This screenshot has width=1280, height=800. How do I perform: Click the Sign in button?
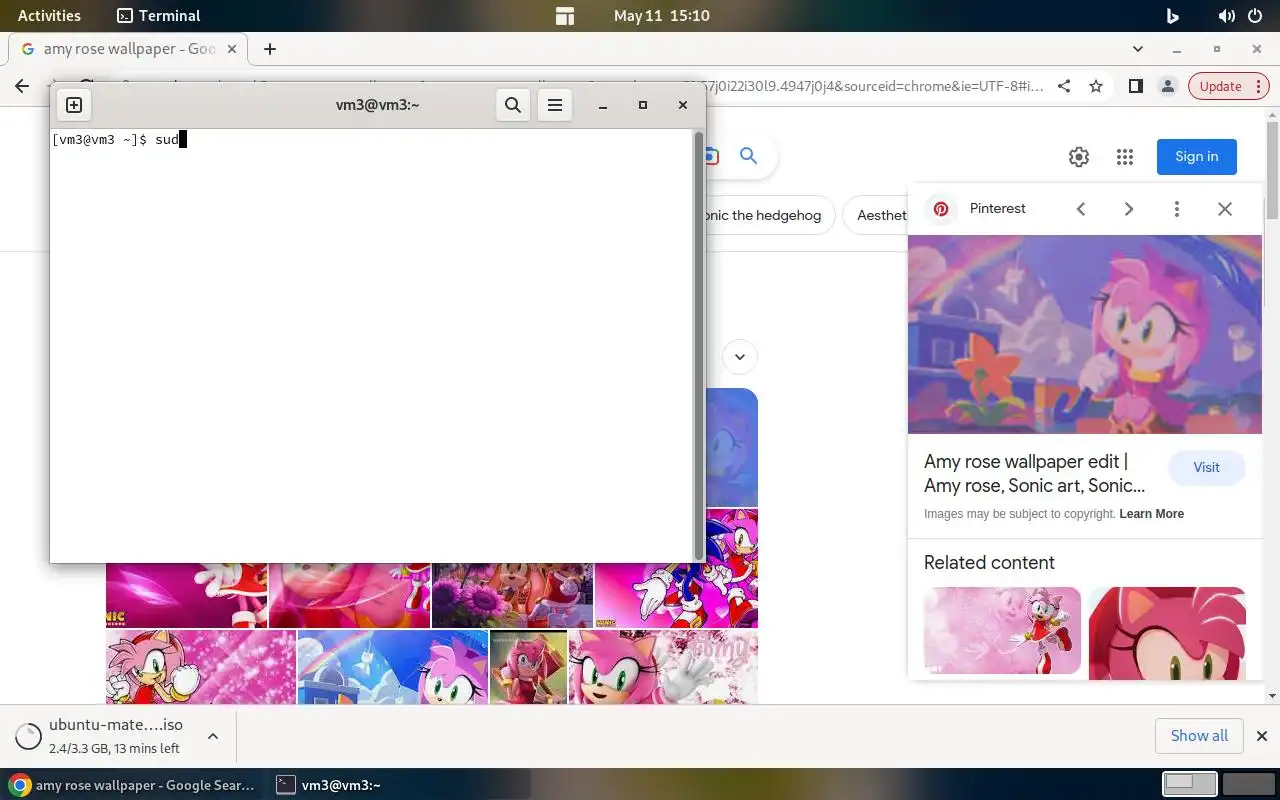click(1197, 157)
